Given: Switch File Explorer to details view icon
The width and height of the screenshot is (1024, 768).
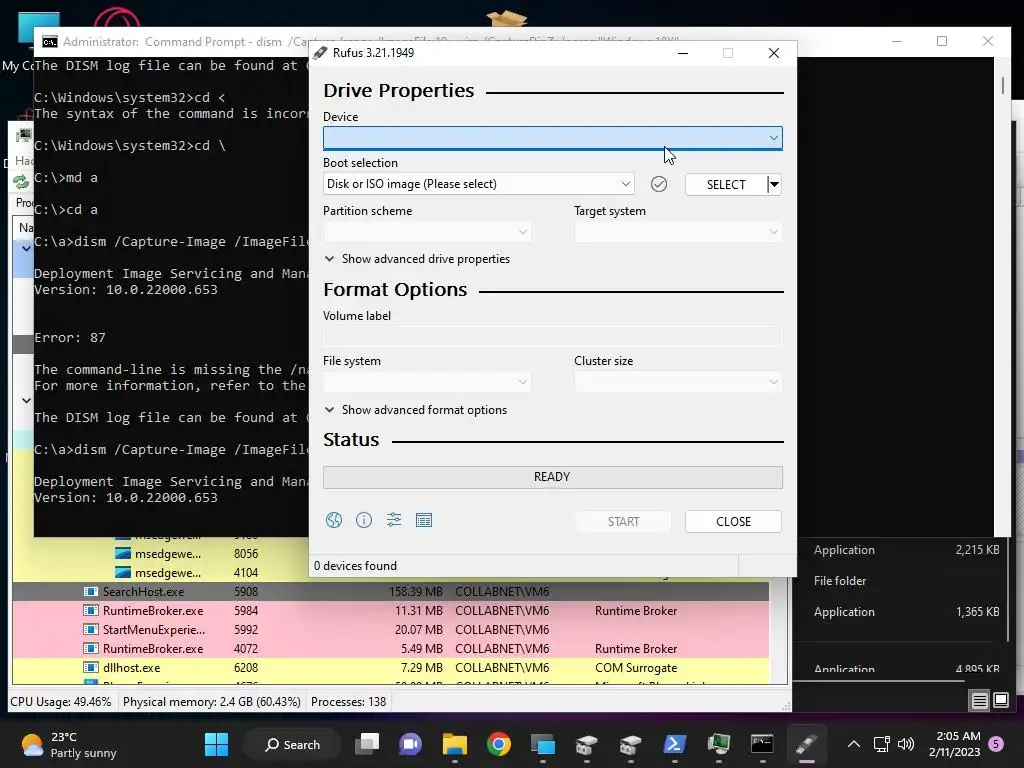Looking at the screenshot, I should pos(980,701).
